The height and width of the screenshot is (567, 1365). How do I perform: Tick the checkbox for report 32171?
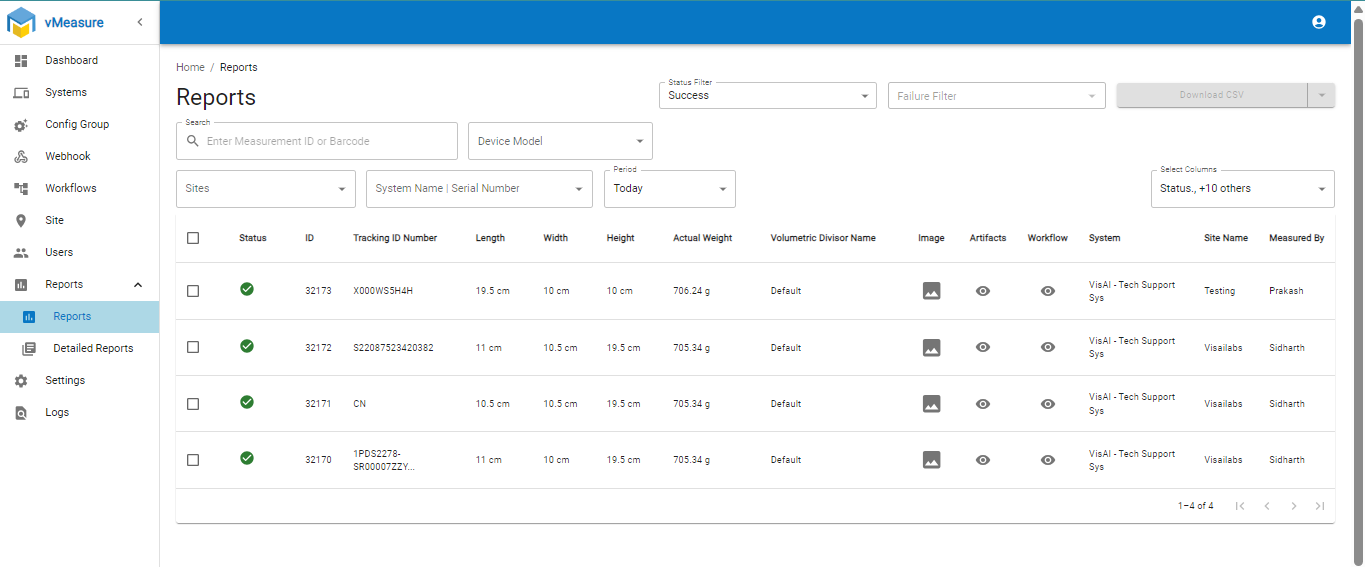[193, 404]
